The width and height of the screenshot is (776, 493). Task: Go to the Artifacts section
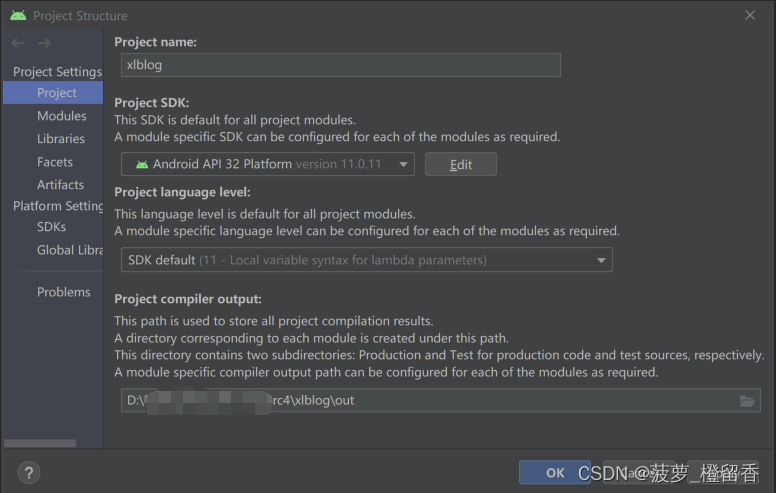pos(60,185)
